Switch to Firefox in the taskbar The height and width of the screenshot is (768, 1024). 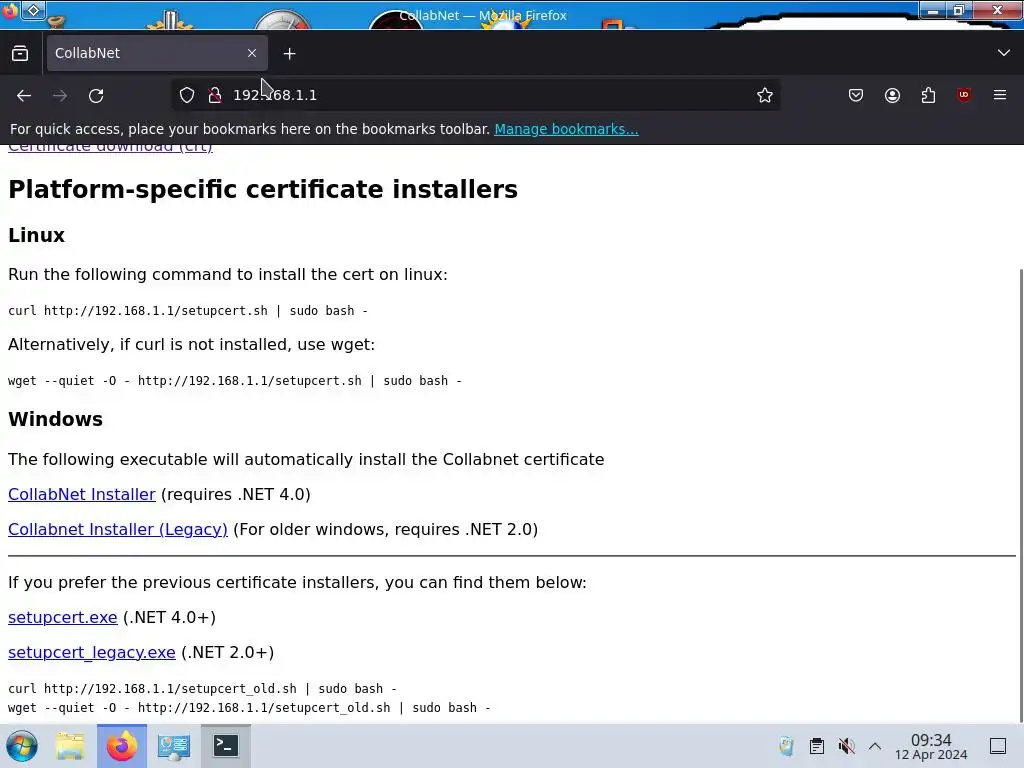point(121,746)
